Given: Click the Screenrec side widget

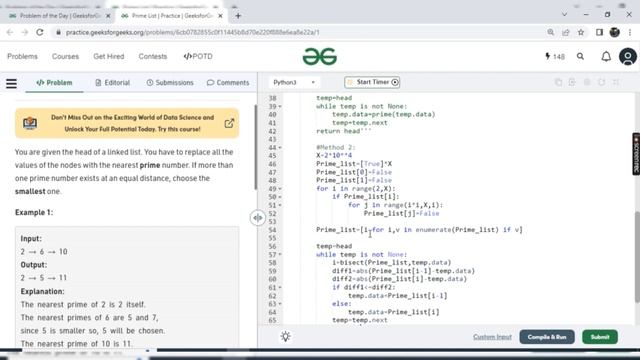Looking at the screenshot, I should 636,154.
